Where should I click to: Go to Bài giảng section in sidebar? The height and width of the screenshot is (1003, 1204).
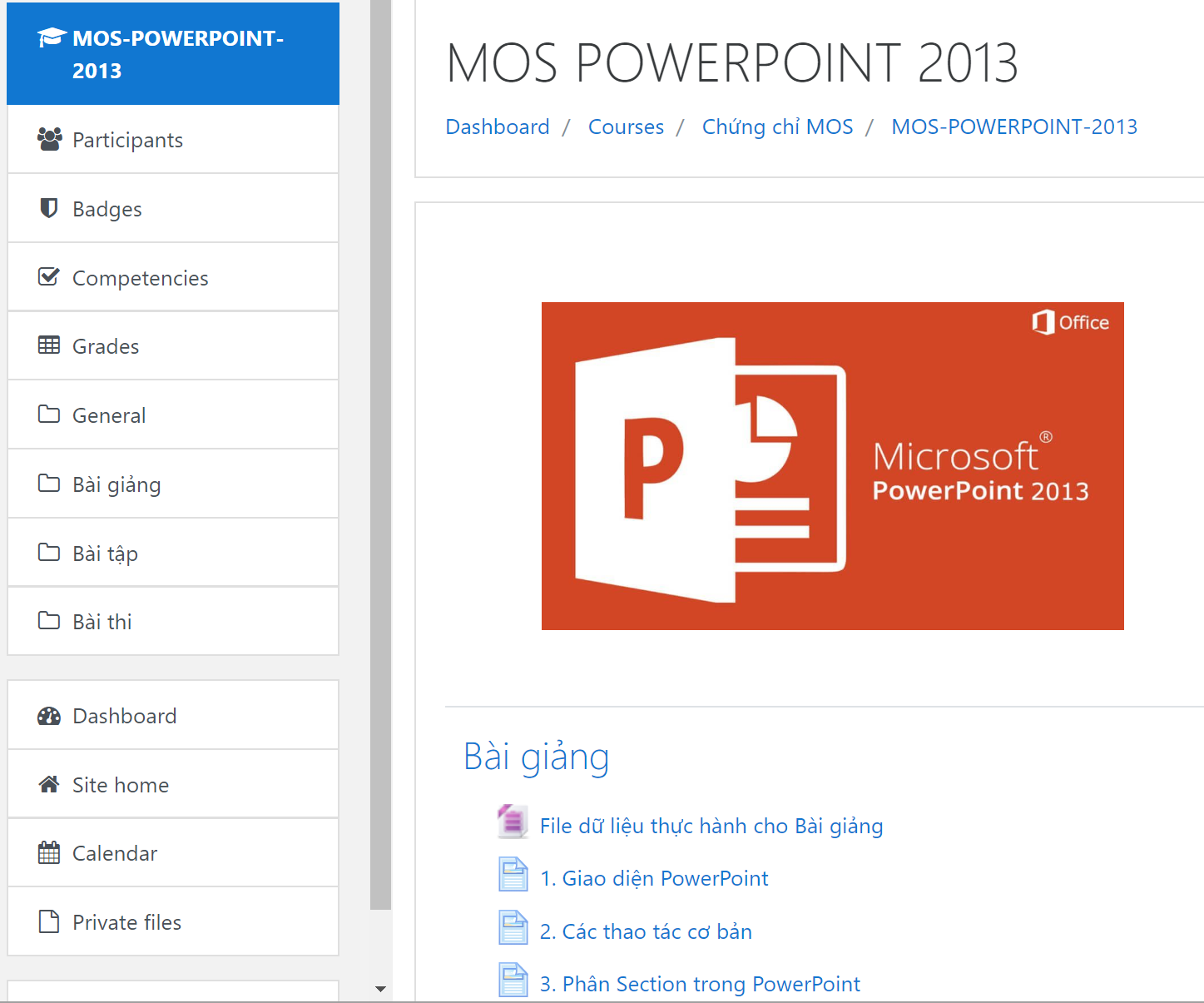tap(116, 484)
